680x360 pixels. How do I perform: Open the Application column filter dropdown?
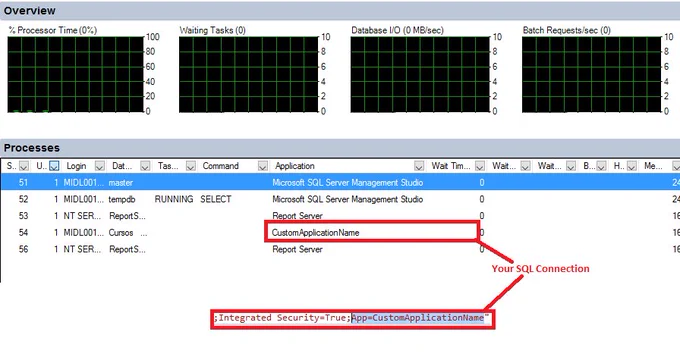419,166
